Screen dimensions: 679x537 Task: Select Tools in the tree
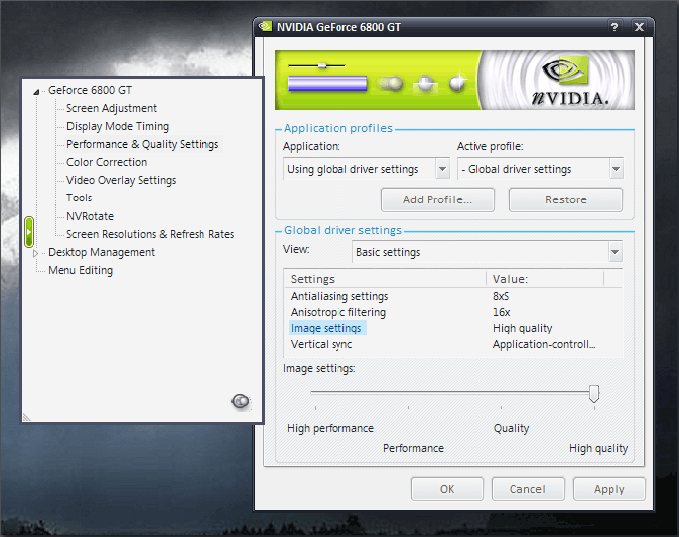79,198
